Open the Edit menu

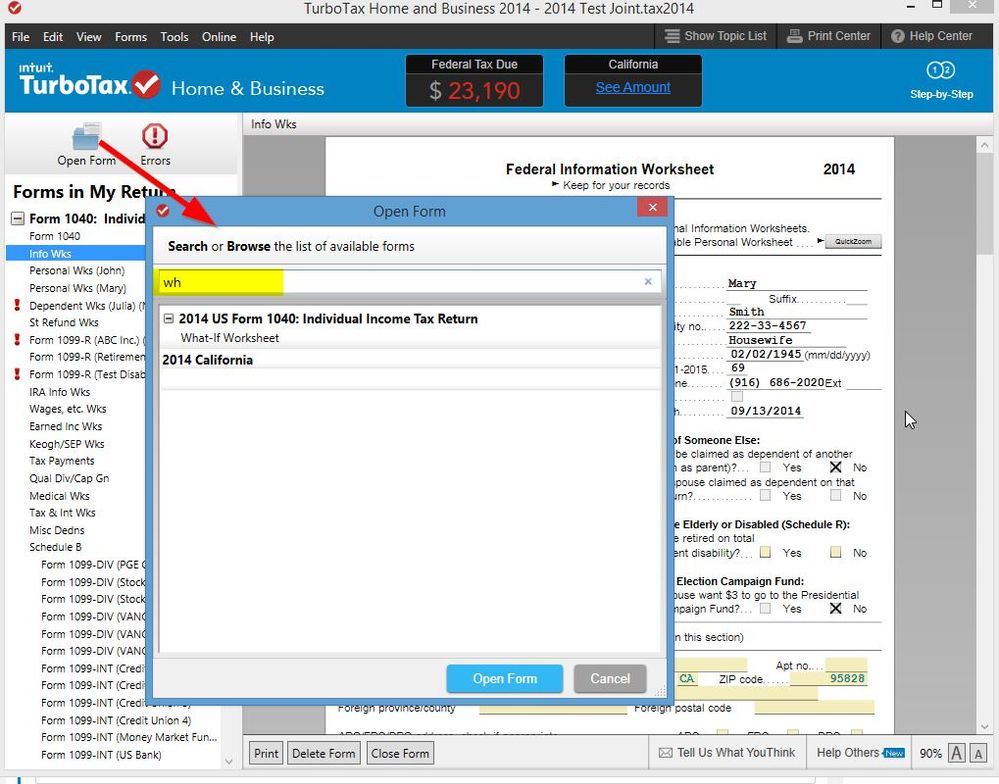53,37
